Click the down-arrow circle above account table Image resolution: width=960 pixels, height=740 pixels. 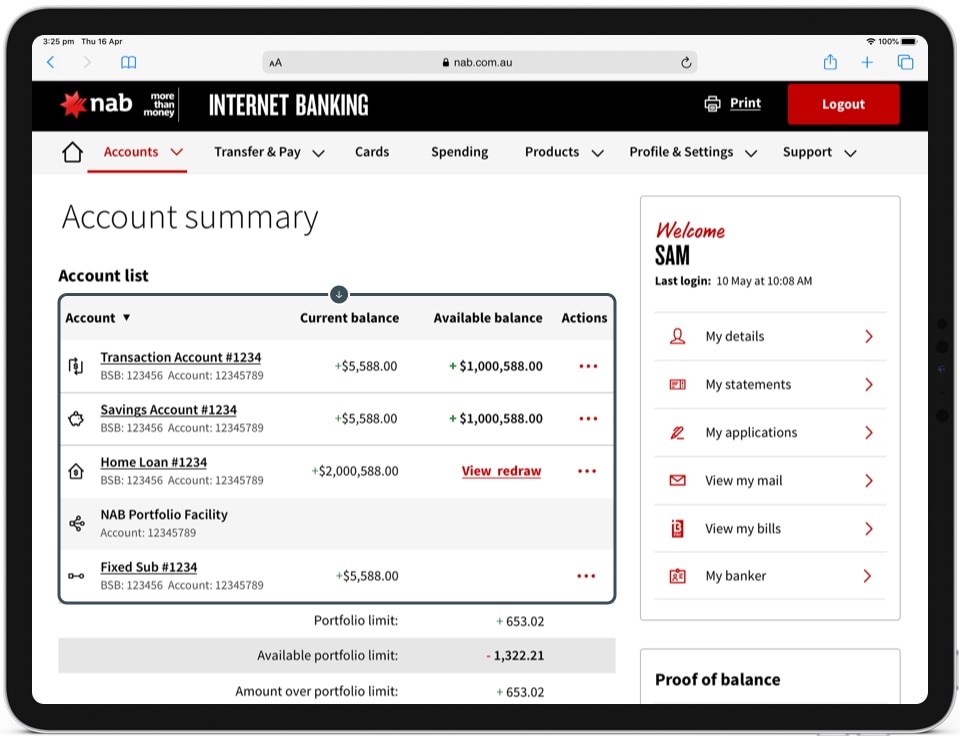coord(339,294)
